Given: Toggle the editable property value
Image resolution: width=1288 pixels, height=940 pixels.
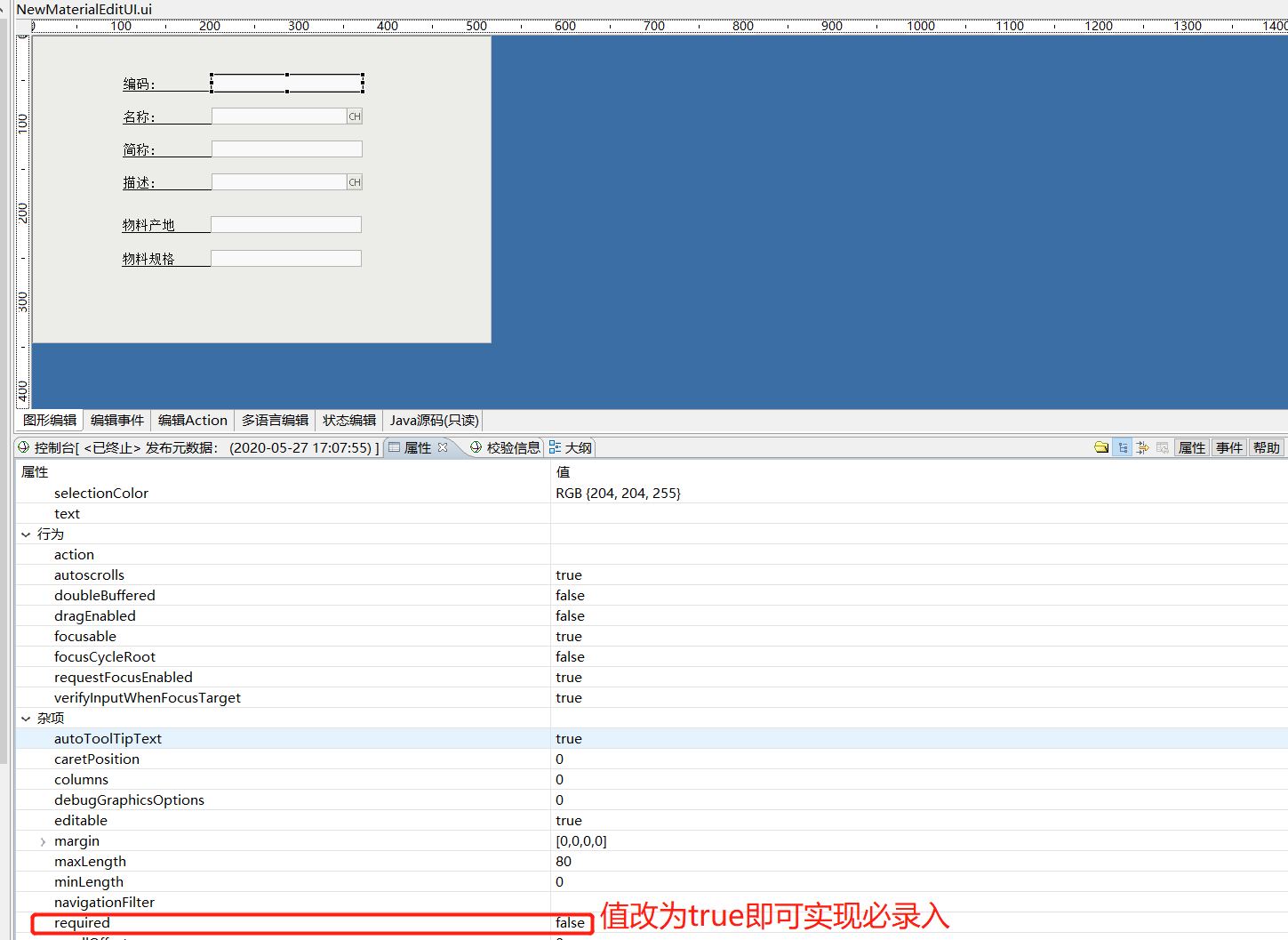Looking at the screenshot, I should point(569,820).
